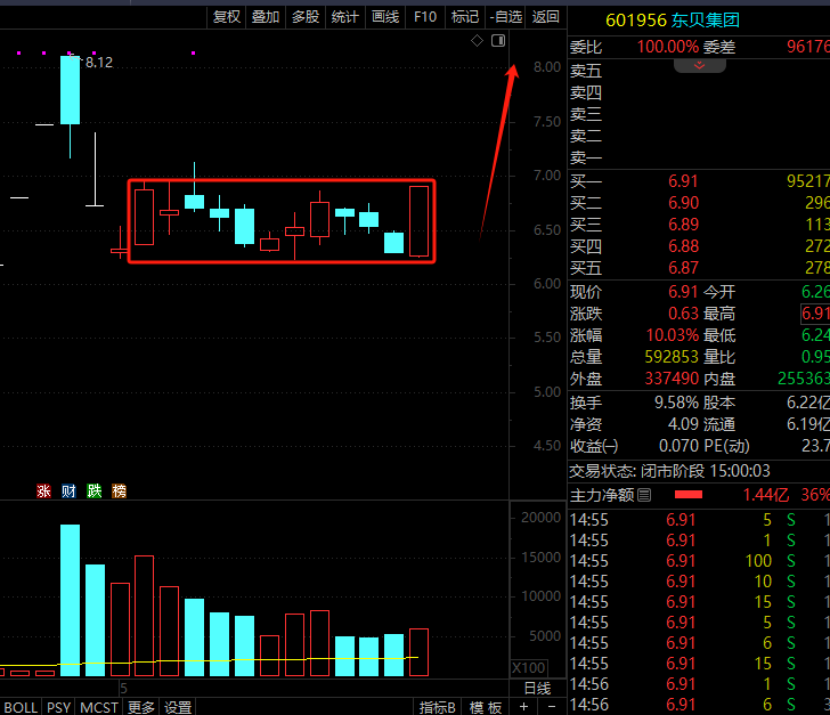Click 外盘 value 337490
The height and width of the screenshot is (715, 830).
coord(671,379)
